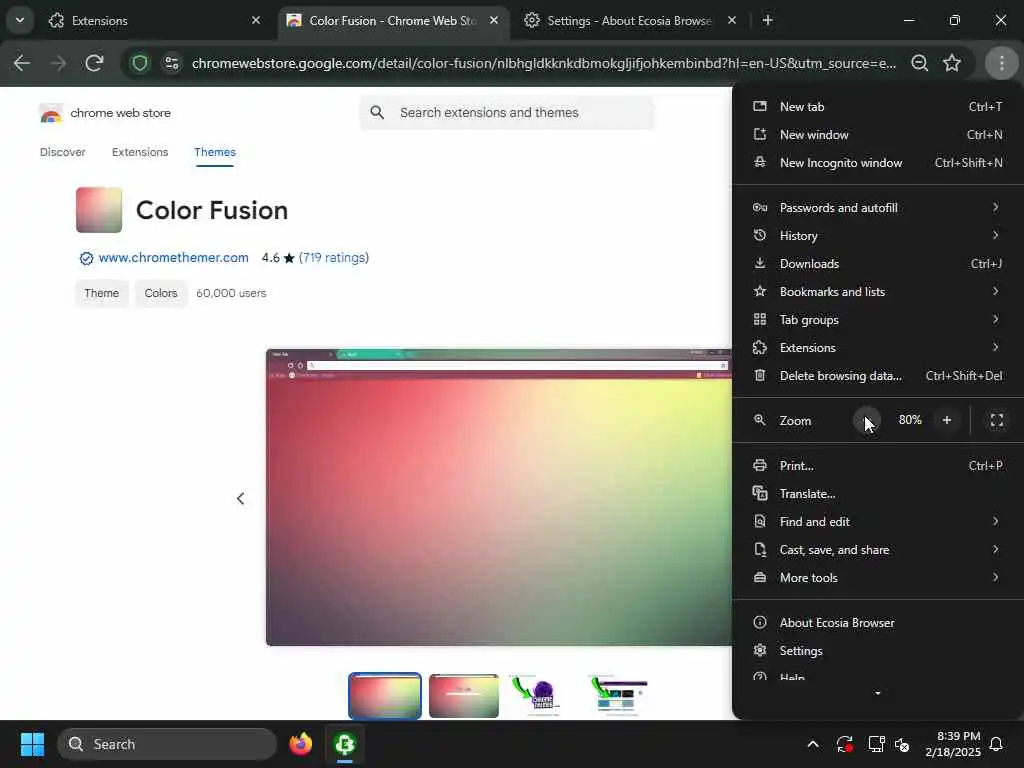The height and width of the screenshot is (768, 1024).
Task: Expand Bookmarks and lists submenu
Action: pos(878,292)
